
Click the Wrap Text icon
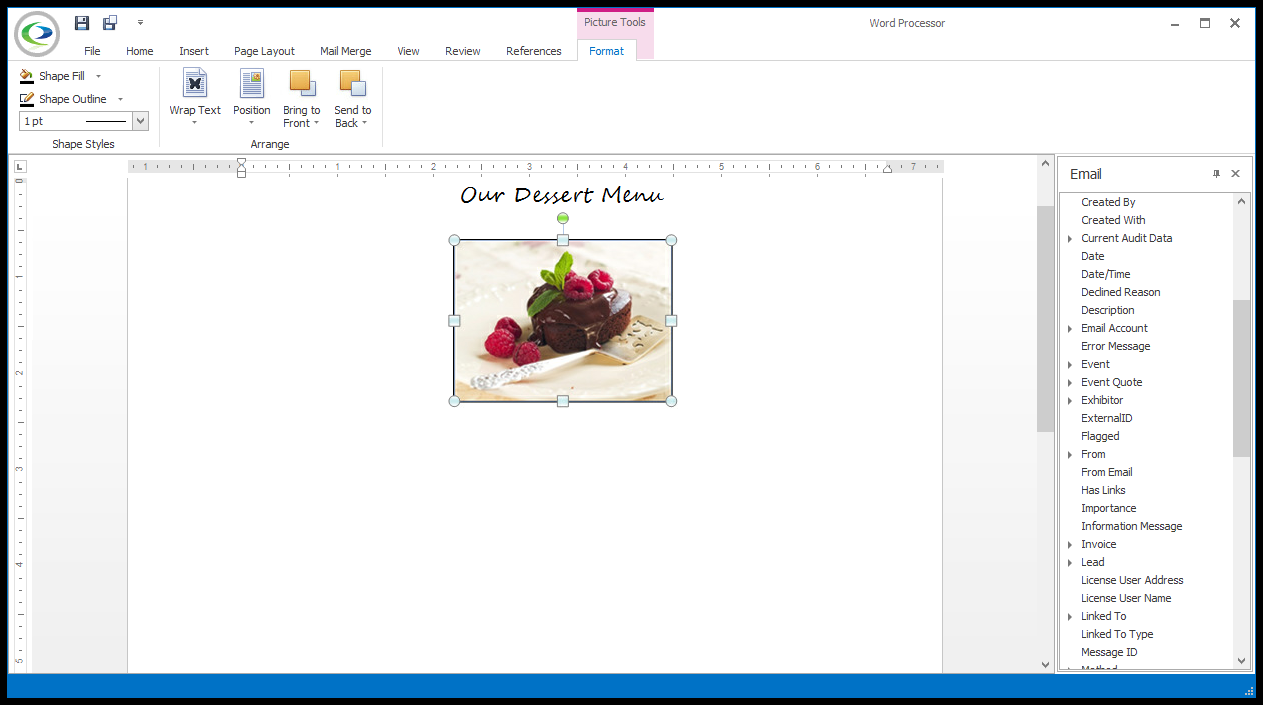pos(195,83)
